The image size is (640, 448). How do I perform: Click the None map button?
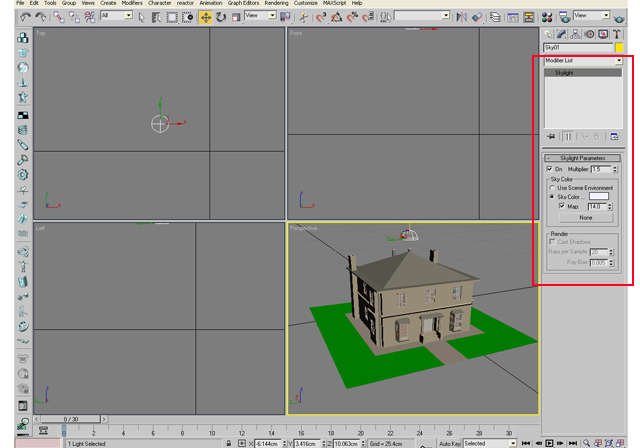pos(587,217)
